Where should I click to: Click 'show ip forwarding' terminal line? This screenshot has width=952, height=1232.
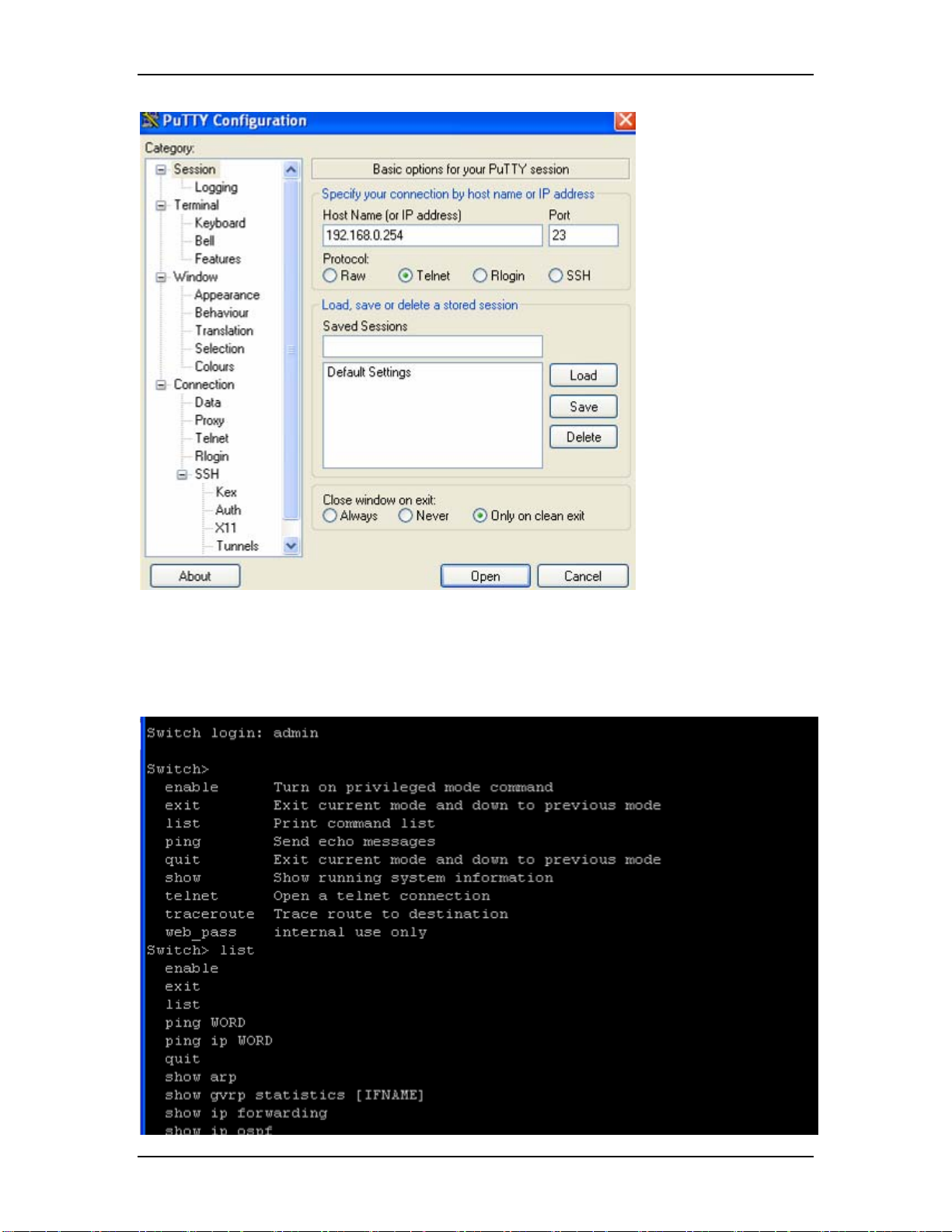click(x=246, y=1113)
